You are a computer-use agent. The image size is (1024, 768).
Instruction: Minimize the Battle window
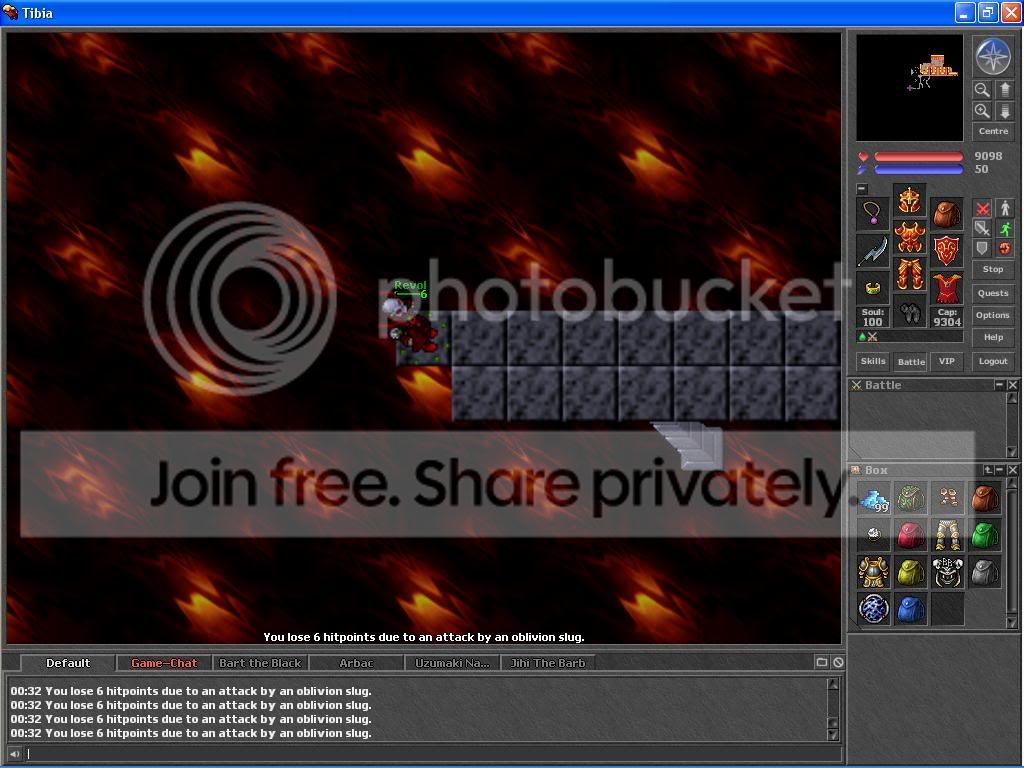click(999, 385)
